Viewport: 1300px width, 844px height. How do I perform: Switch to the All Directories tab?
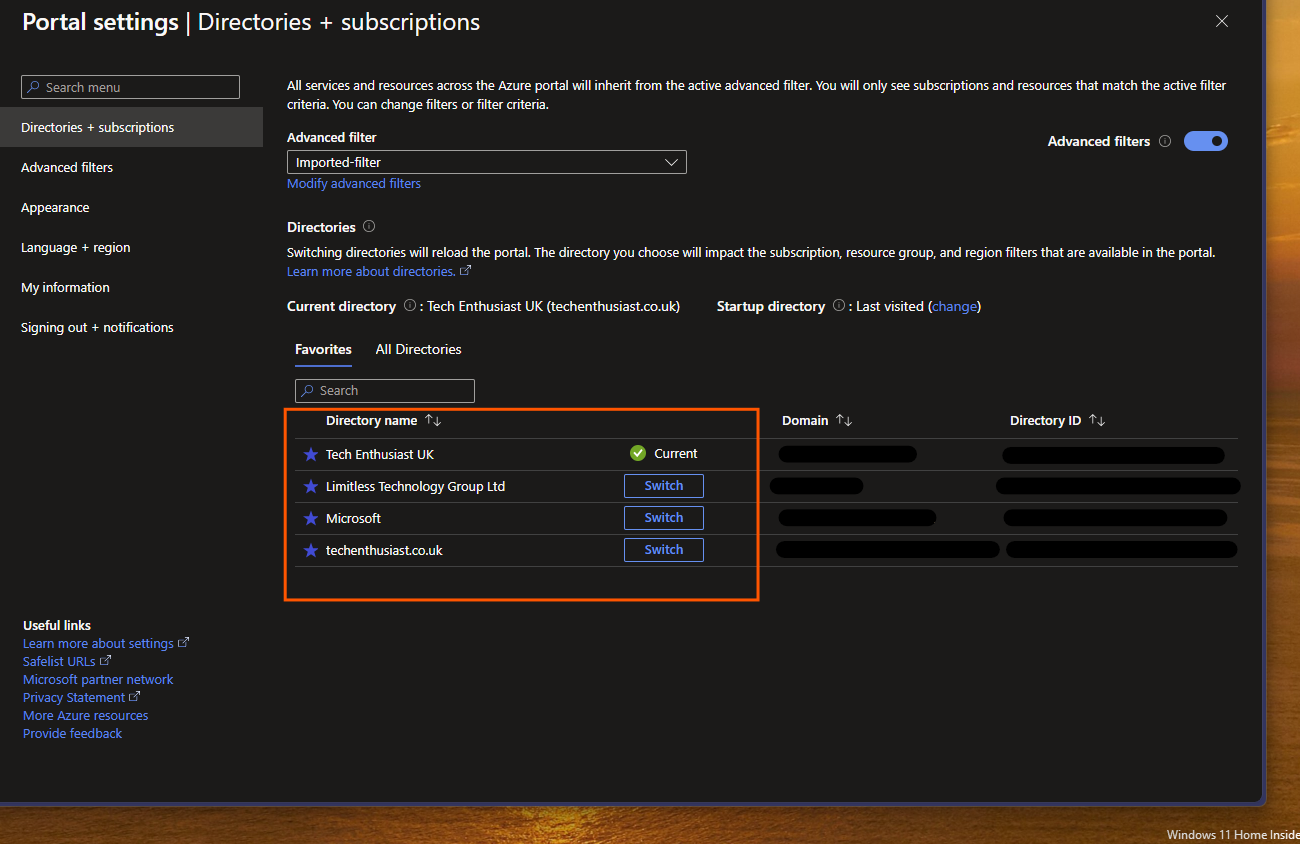tap(418, 349)
